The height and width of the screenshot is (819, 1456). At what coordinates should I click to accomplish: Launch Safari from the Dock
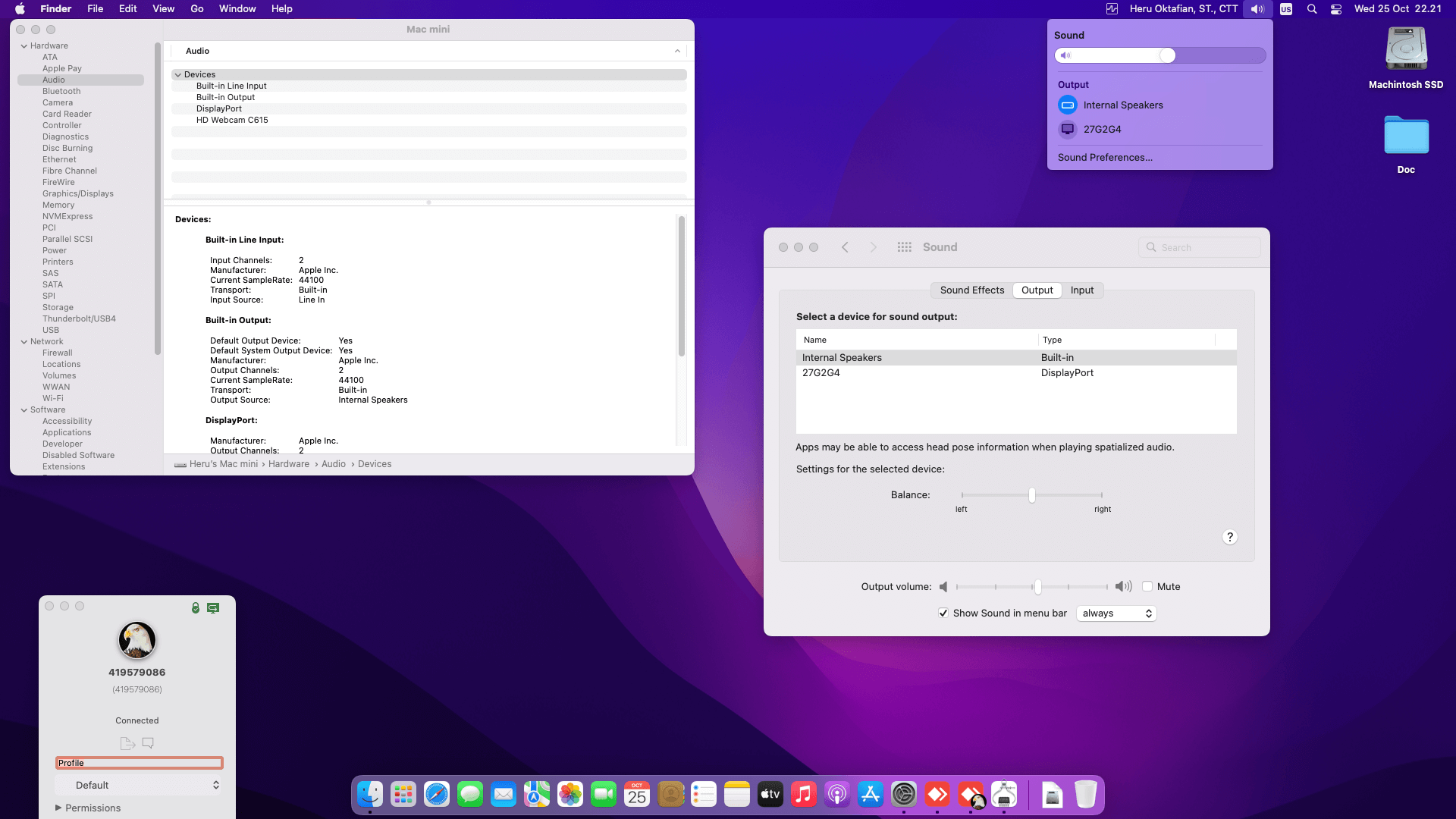pyautogui.click(x=437, y=794)
